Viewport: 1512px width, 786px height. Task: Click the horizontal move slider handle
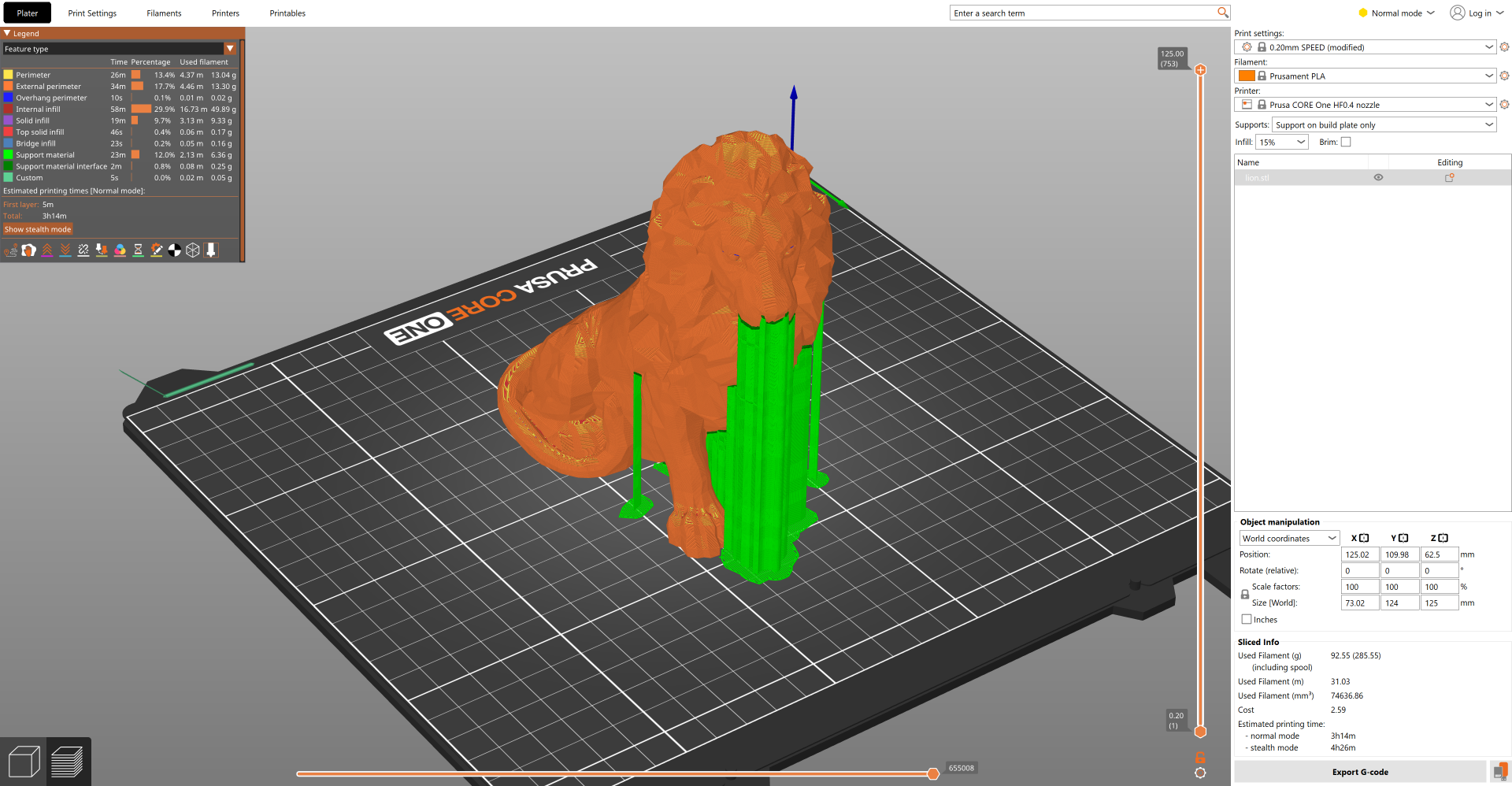click(933, 773)
